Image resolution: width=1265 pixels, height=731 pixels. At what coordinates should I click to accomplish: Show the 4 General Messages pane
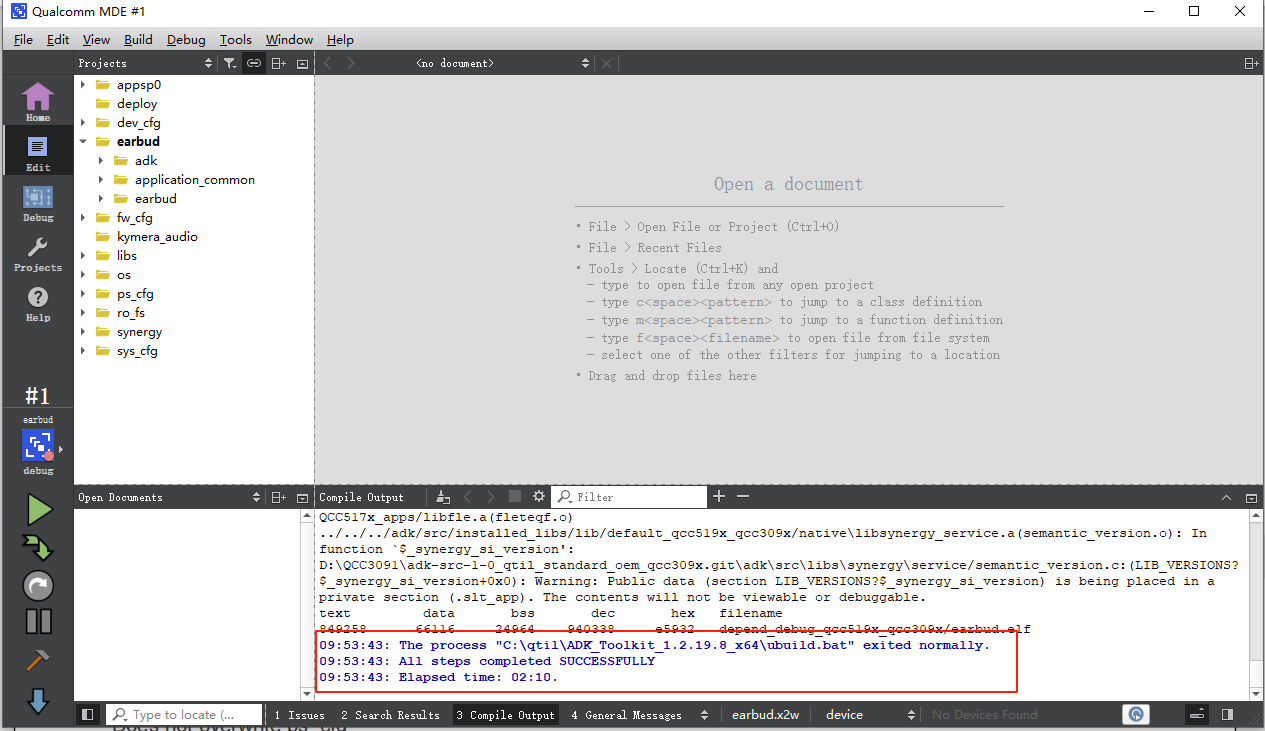pos(627,715)
